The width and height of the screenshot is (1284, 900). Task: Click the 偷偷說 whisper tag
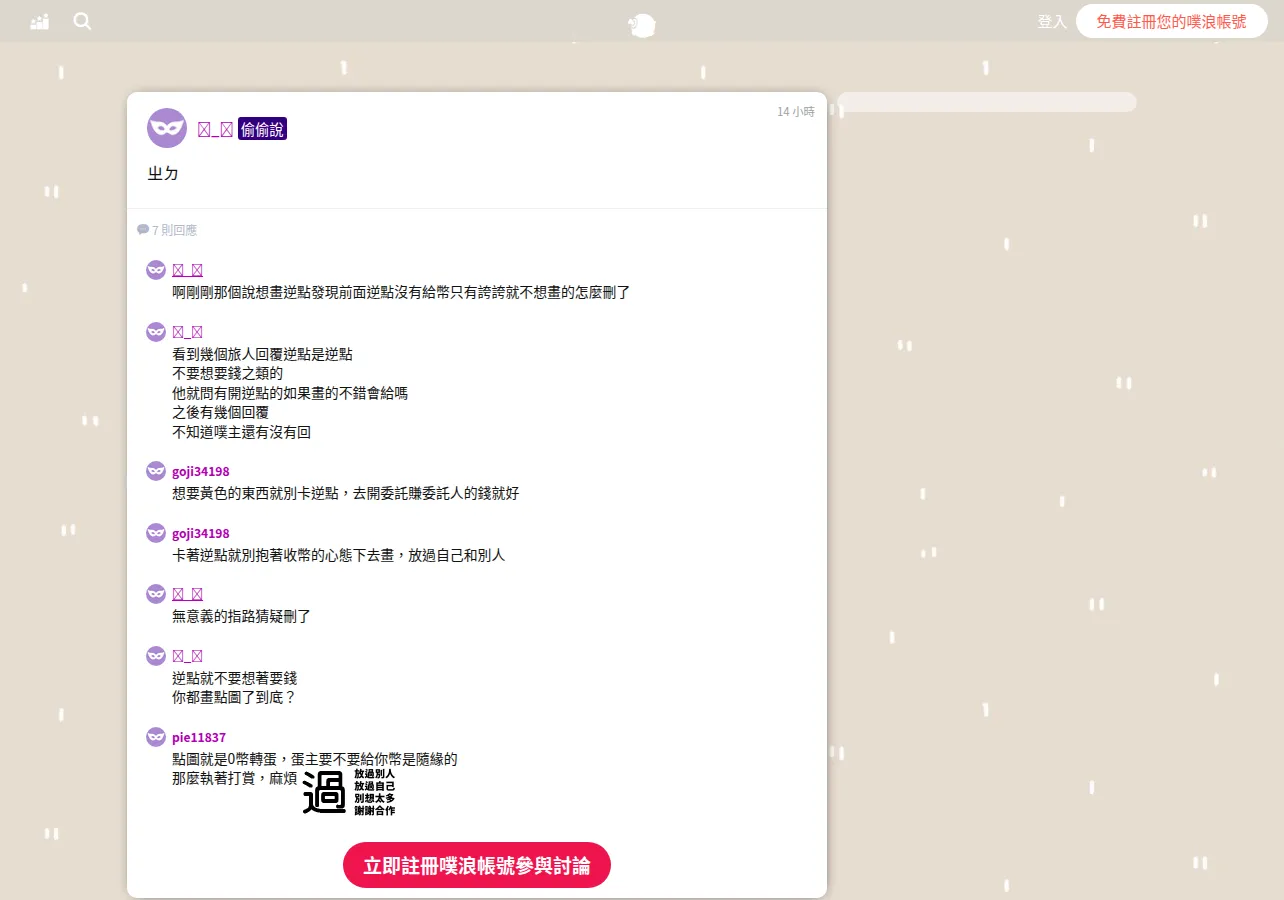click(263, 129)
